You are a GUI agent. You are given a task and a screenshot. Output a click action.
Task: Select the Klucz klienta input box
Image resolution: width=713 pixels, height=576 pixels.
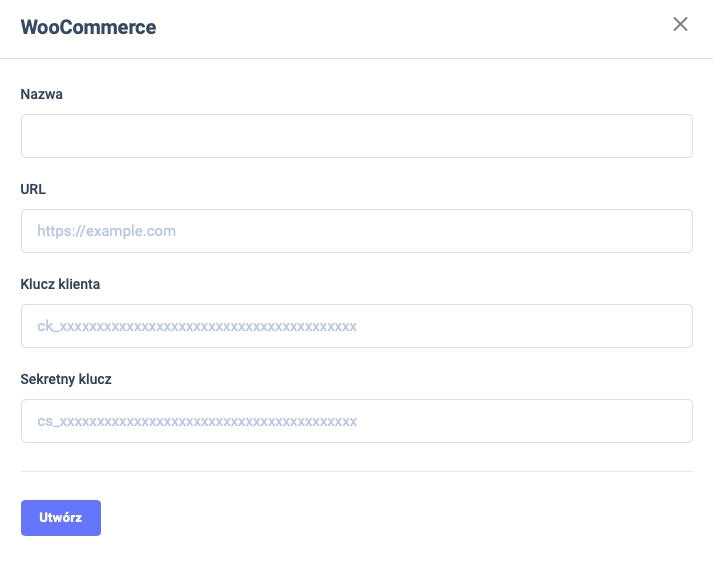356,326
